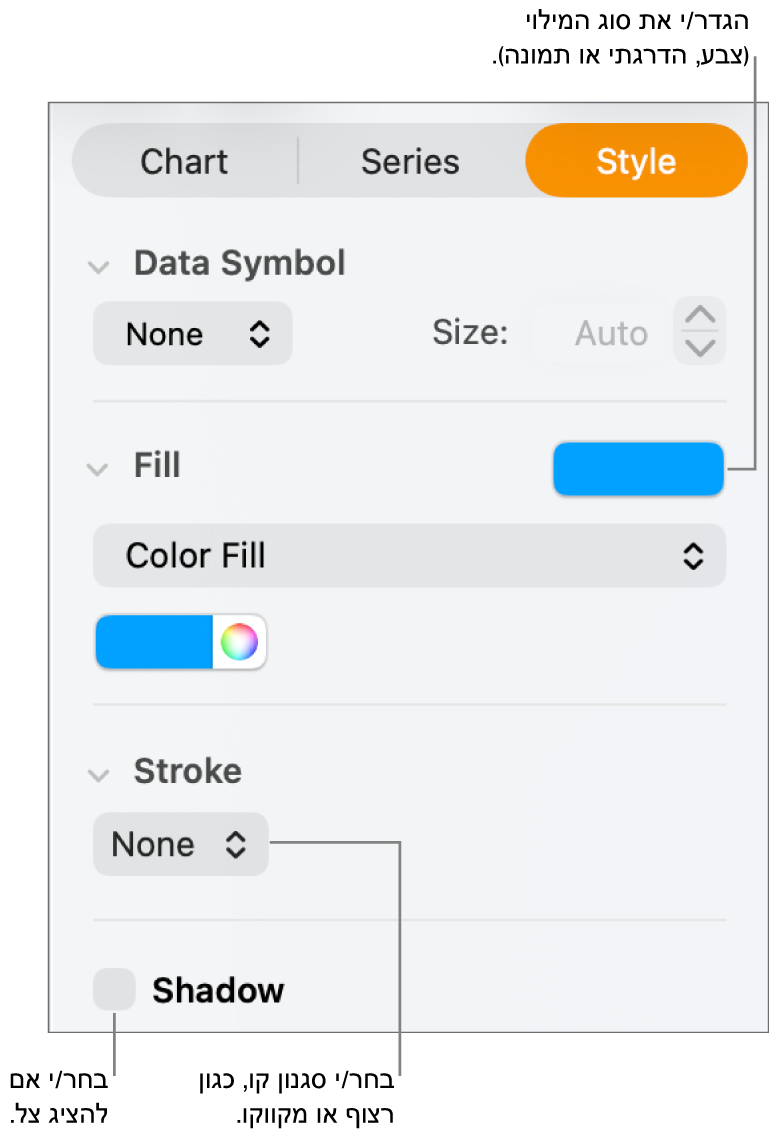Click the Stroke section heading
This screenshot has height=1136, width=769.
pyautogui.click(x=188, y=771)
